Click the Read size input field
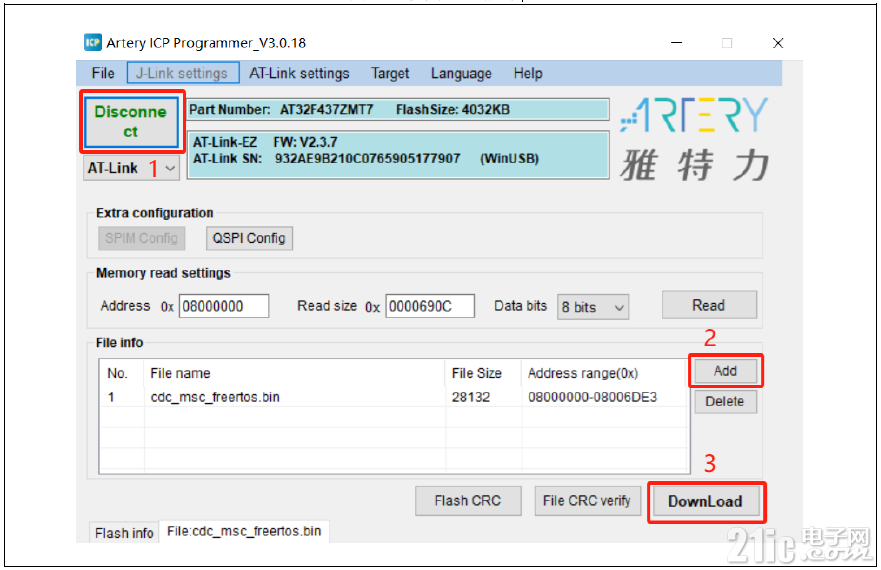 430,306
